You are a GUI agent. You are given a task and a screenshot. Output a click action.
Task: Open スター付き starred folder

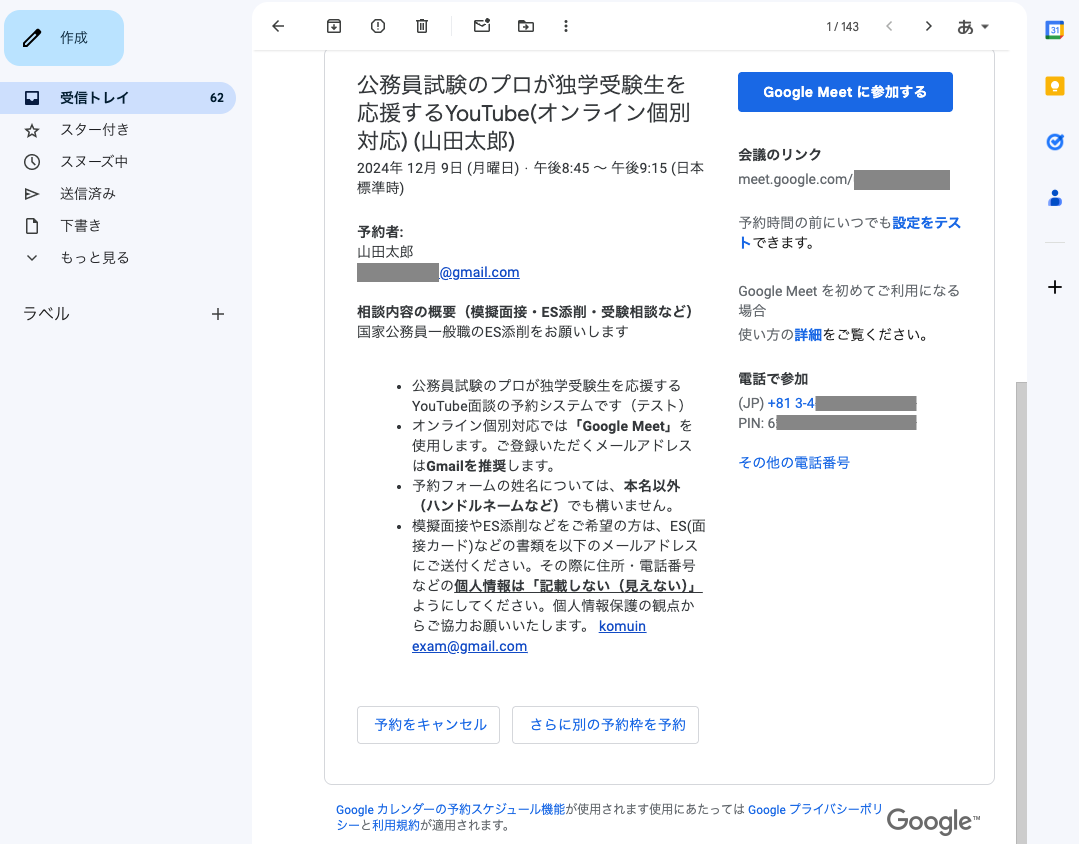tap(94, 129)
